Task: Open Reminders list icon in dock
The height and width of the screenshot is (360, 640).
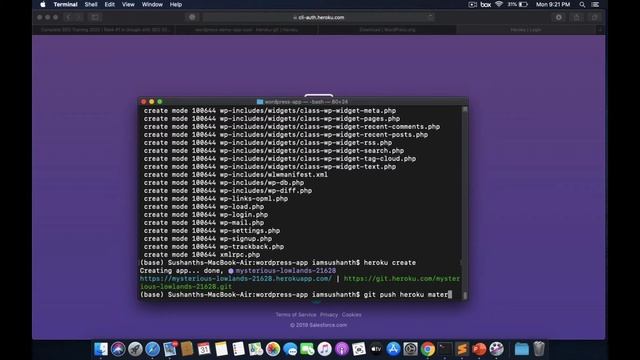Action: [238, 349]
